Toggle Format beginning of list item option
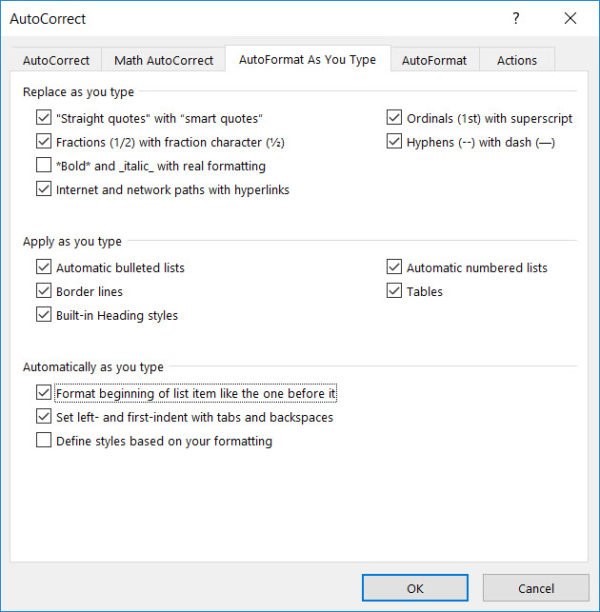Image resolution: width=600 pixels, height=612 pixels. (x=44, y=393)
